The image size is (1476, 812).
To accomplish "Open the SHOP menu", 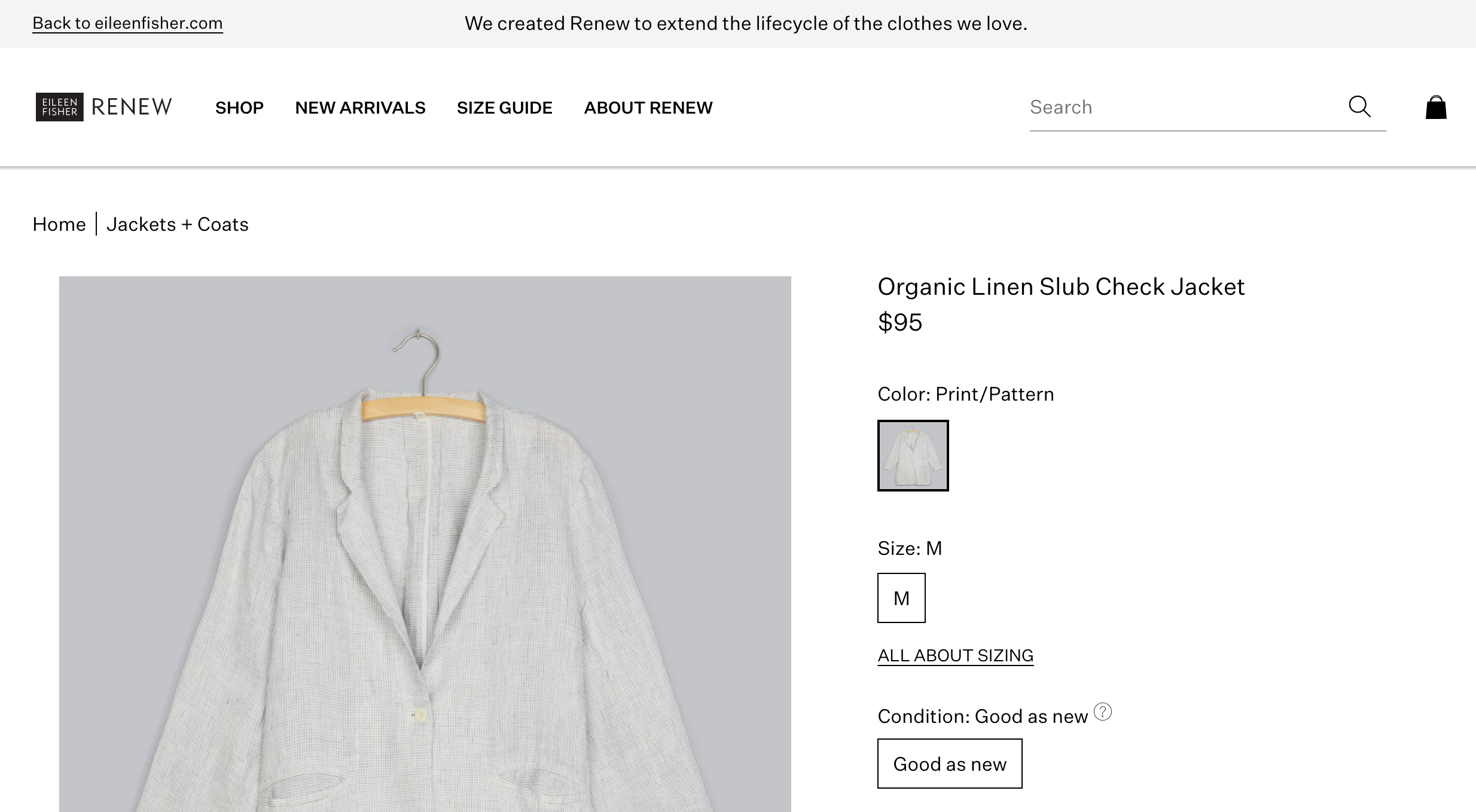I will point(239,108).
